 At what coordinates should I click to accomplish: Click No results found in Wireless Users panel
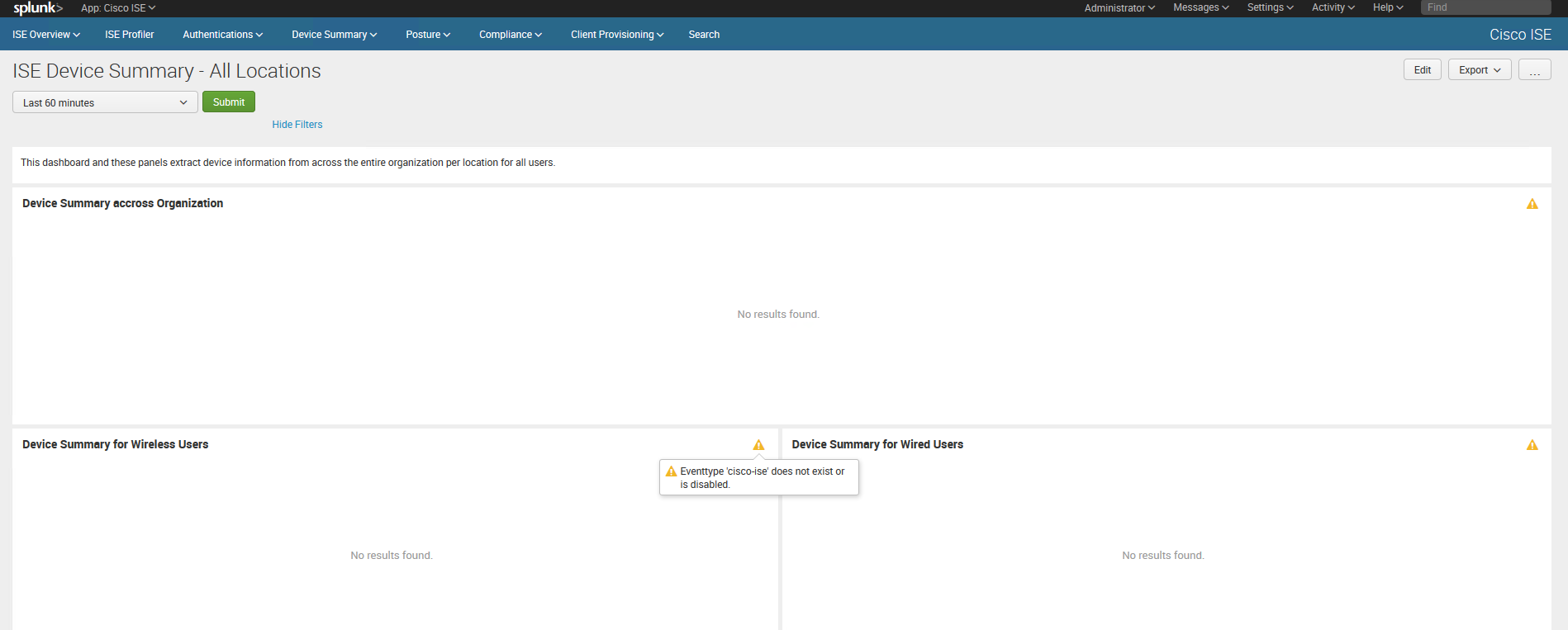tap(392, 556)
